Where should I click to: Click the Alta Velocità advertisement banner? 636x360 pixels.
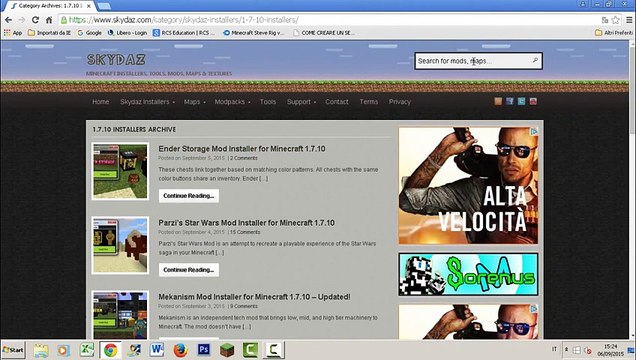click(x=468, y=186)
